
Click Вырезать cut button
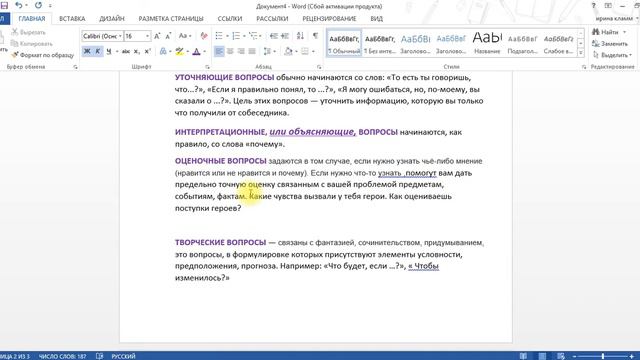28,32
